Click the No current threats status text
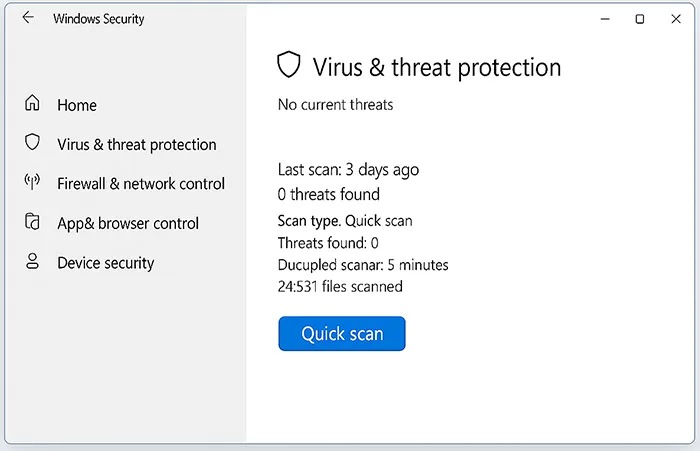 (335, 104)
